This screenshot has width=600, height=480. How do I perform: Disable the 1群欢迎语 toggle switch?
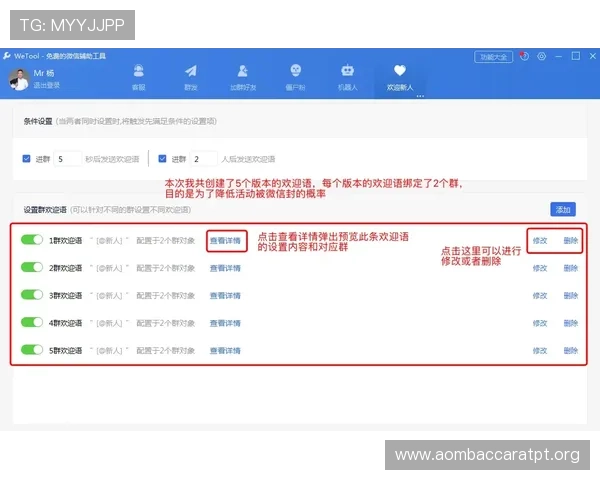pos(32,240)
